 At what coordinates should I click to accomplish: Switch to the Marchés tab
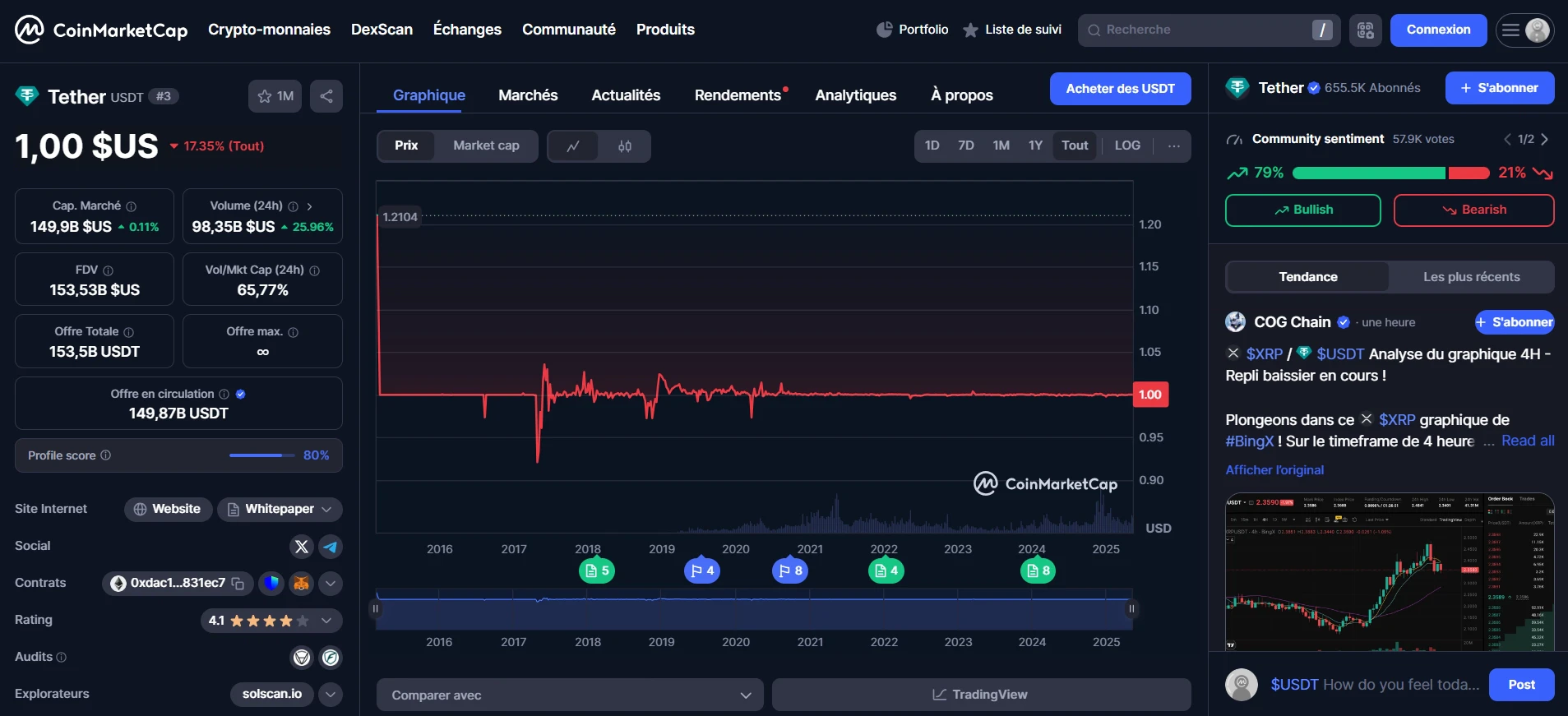pyautogui.click(x=528, y=95)
